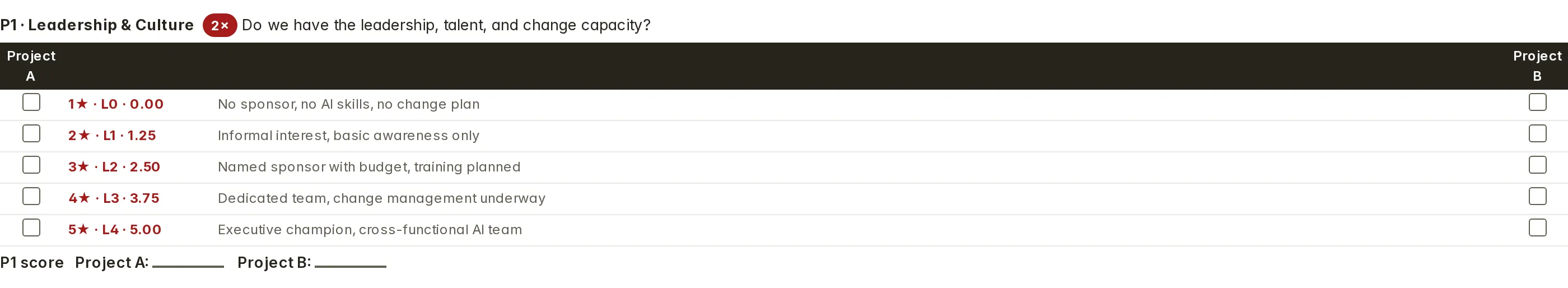1568x288 pixels.
Task: Click the P1 Leadership & Culture heading
Action: 97,25
